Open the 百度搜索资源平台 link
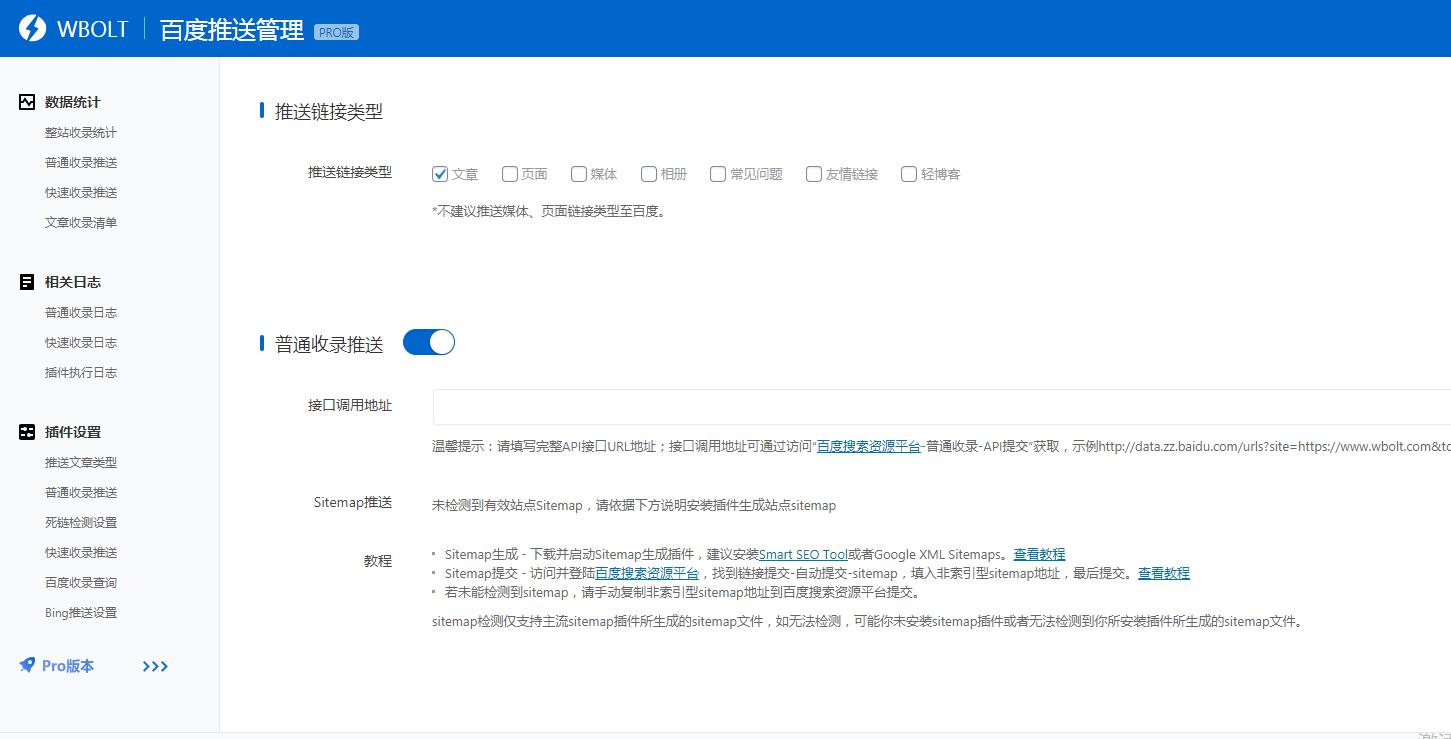This screenshot has width=1451, height=739. [868, 447]
